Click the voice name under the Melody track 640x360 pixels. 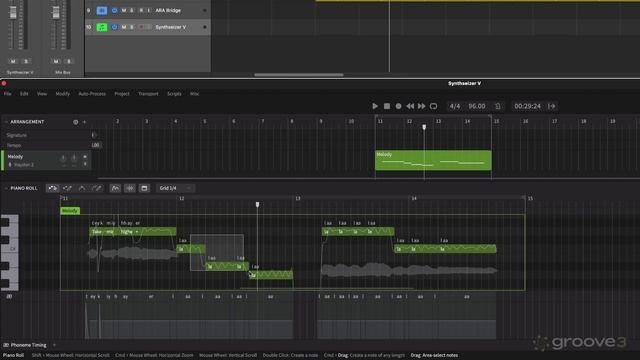pyautogui.click(x=24, y=165)
